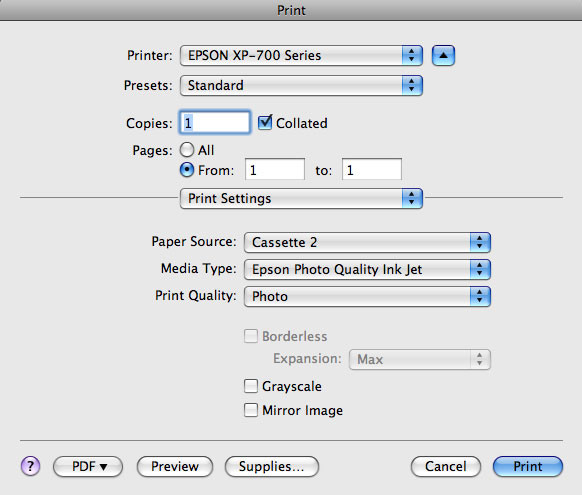Click the Supplies... button

pyautogui.click(x=272, y=466)
